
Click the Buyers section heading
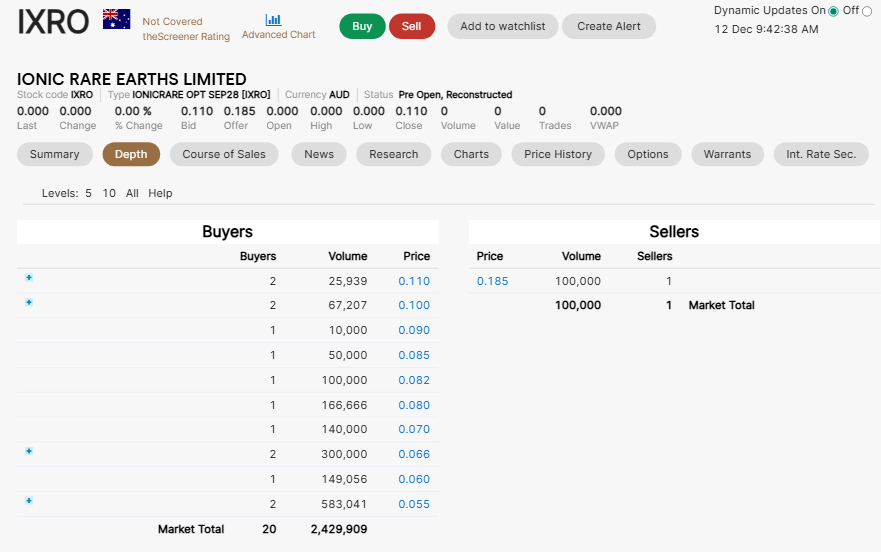click(x=228, y=232)
